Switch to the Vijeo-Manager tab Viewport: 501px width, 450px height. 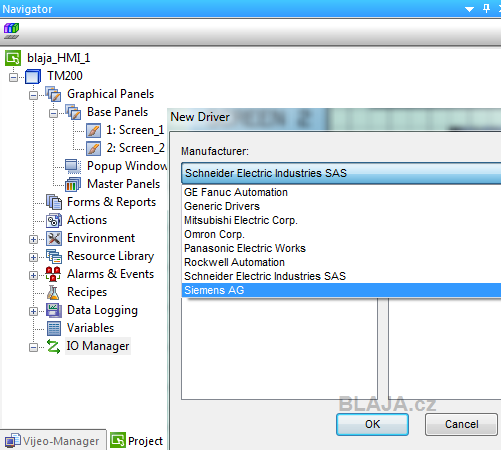[53, 441]
